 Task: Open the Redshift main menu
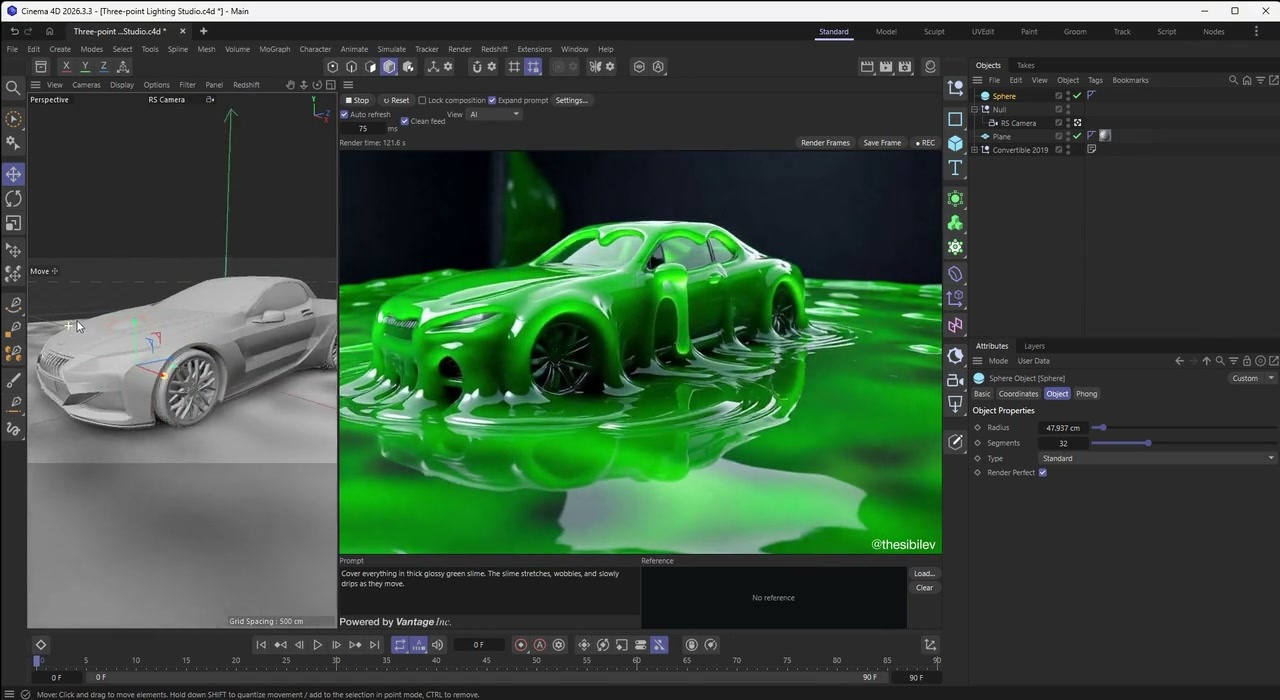click(x=494, y=49)
